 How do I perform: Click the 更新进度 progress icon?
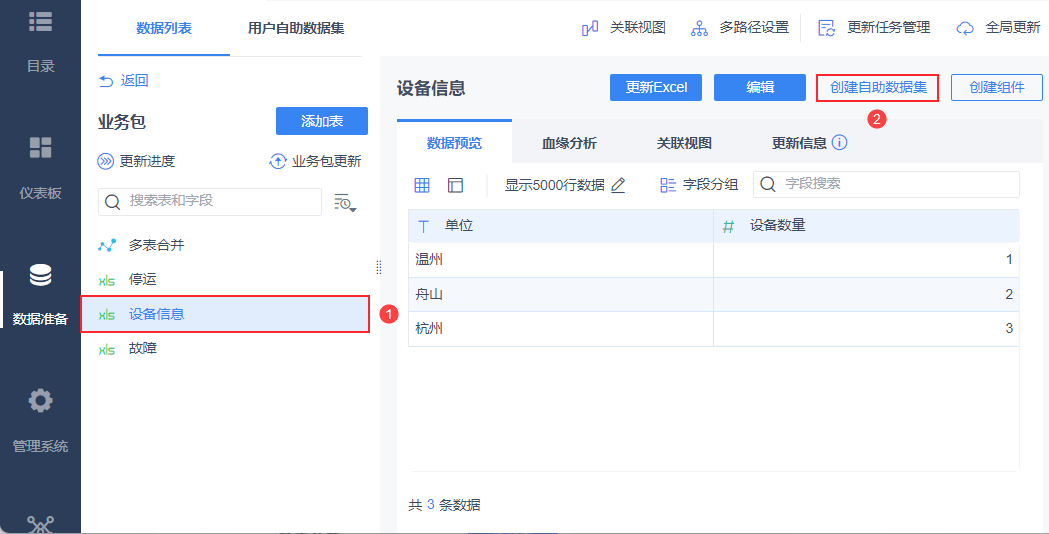coord(106,161)
